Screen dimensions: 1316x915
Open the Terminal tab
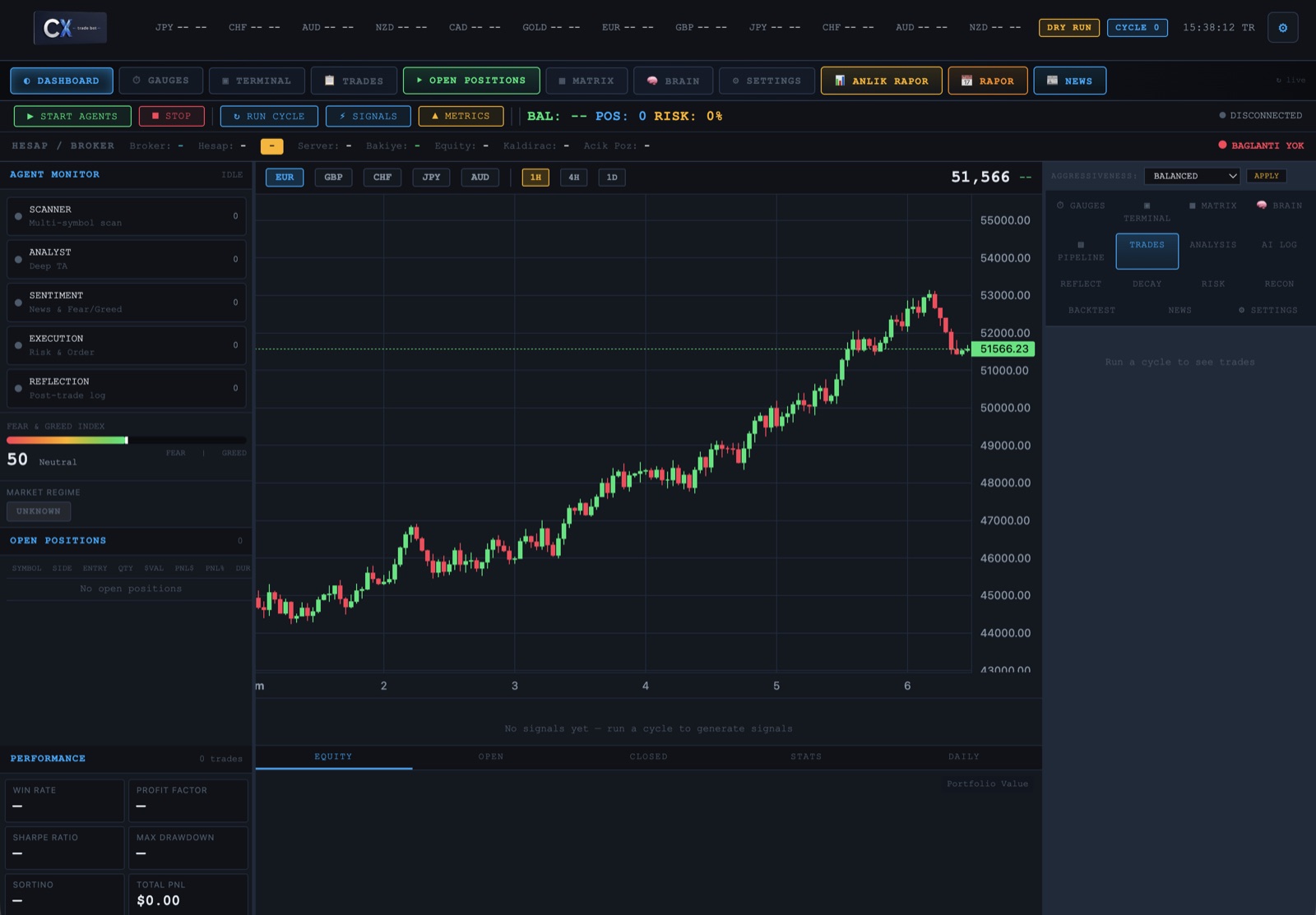coord(257,81)
